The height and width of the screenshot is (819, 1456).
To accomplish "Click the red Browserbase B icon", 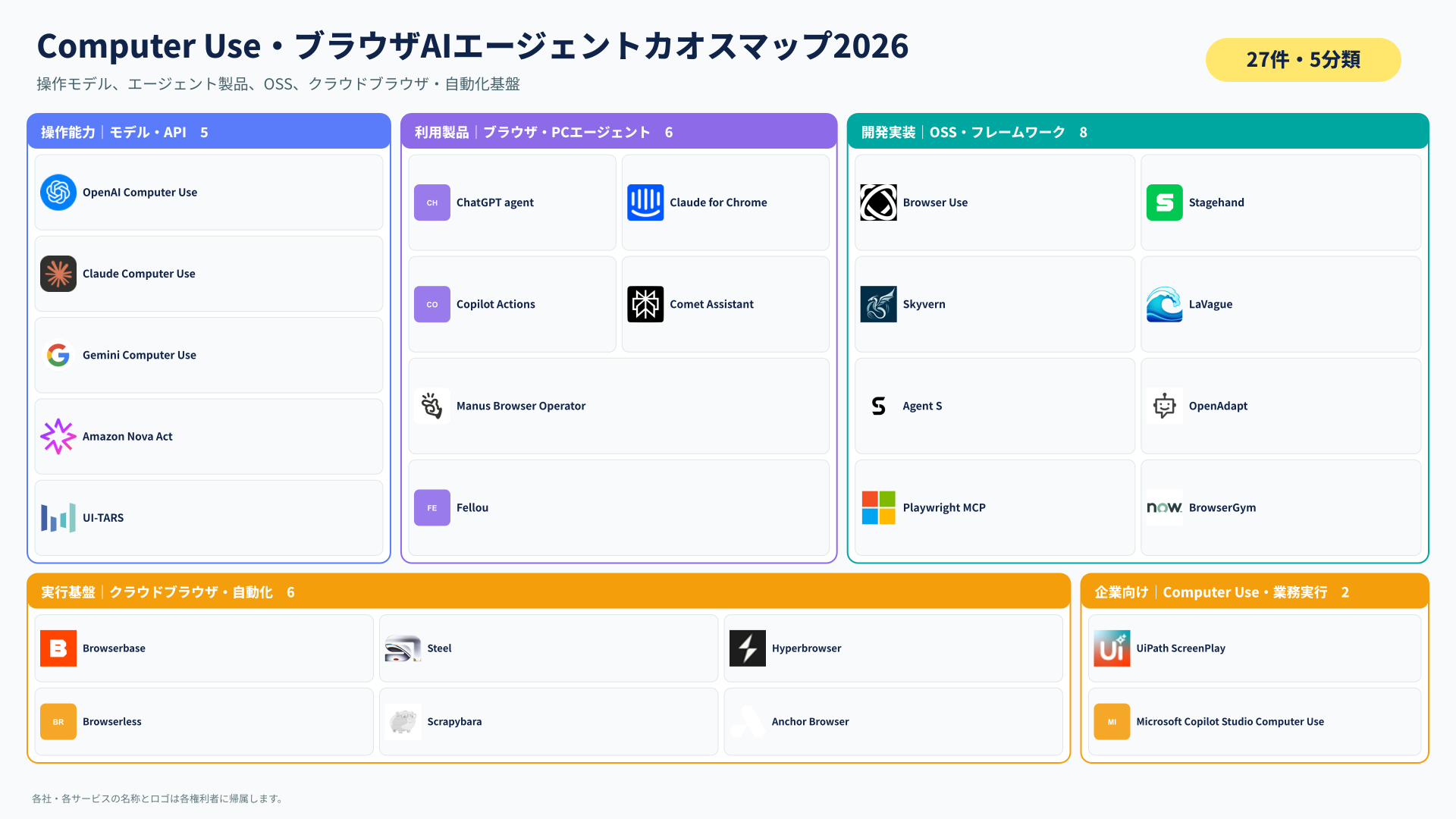I will (58, 648).
